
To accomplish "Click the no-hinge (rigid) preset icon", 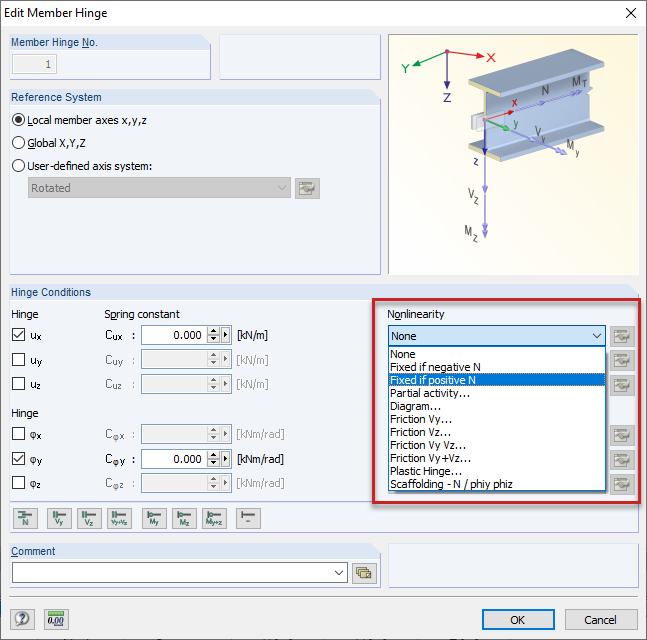I will 248,518.
